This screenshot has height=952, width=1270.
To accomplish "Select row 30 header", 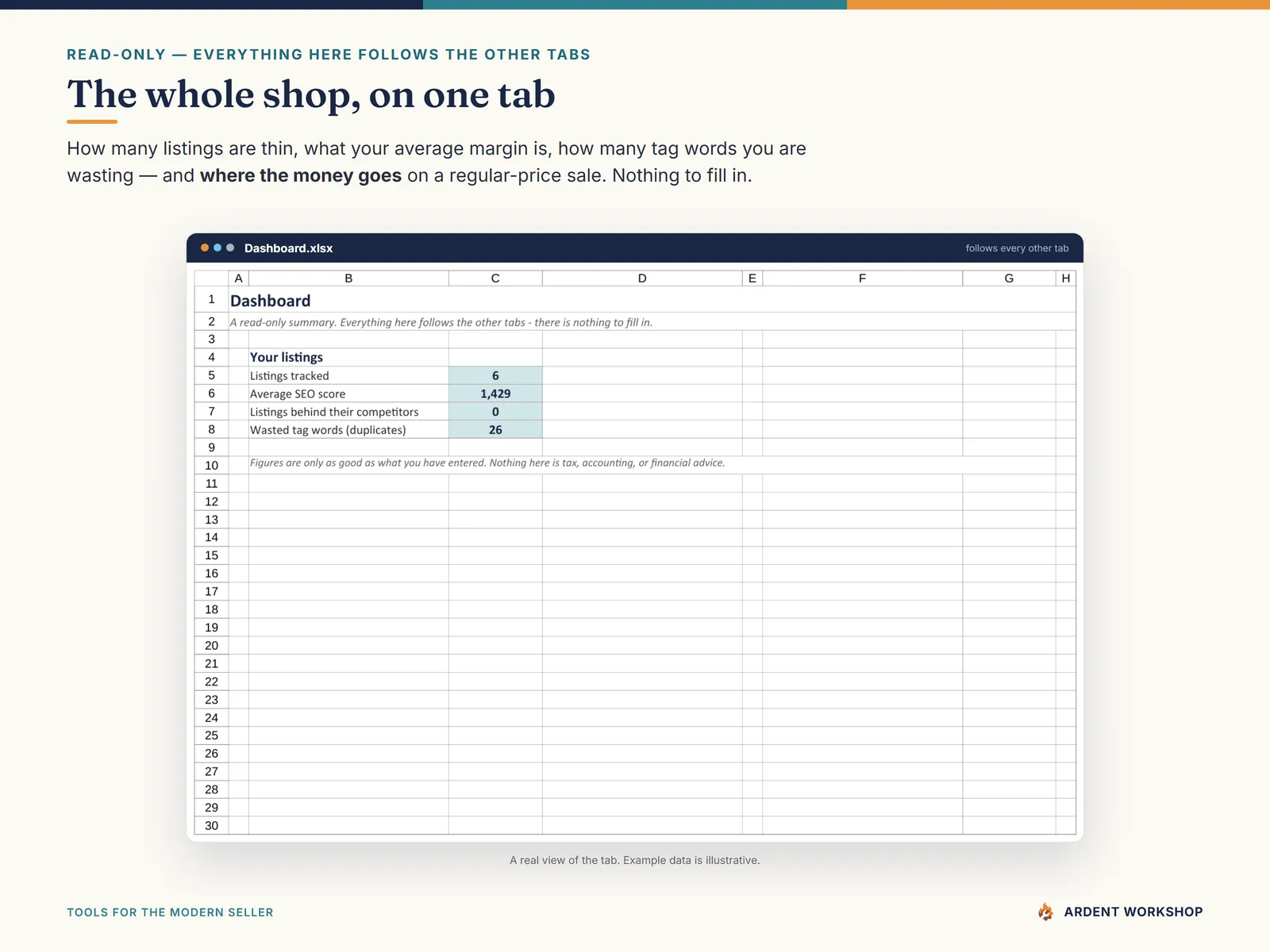I will 211,826.
